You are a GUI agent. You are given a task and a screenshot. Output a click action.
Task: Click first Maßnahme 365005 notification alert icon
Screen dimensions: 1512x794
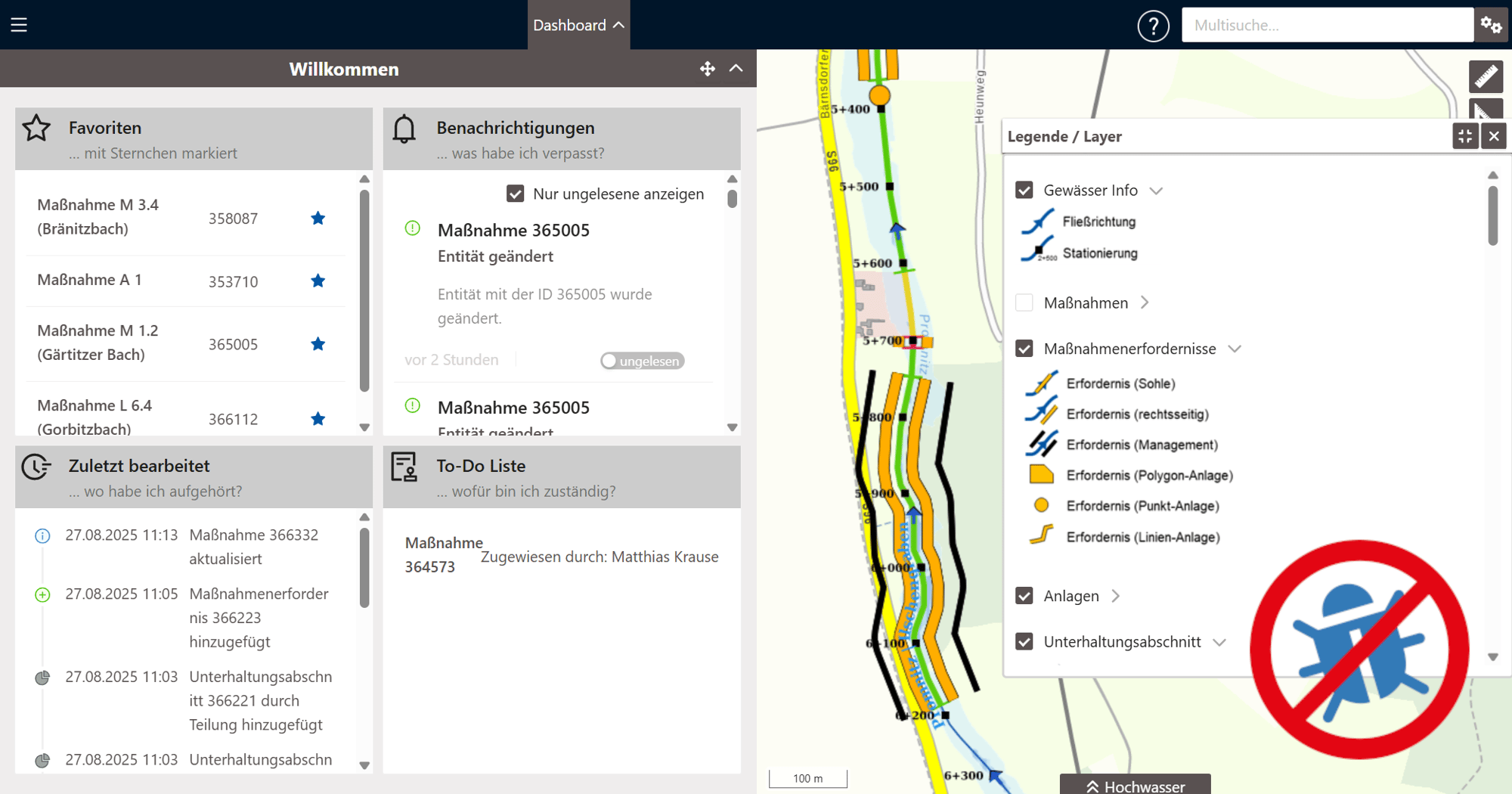click(413, 228)
